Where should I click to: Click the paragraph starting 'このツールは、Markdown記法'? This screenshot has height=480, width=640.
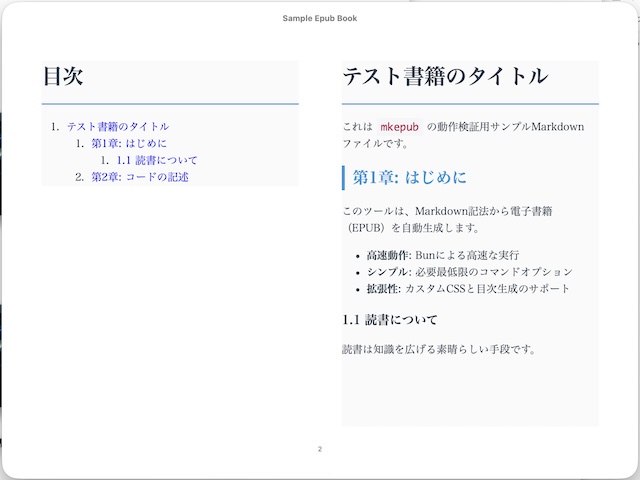point(447,219)
